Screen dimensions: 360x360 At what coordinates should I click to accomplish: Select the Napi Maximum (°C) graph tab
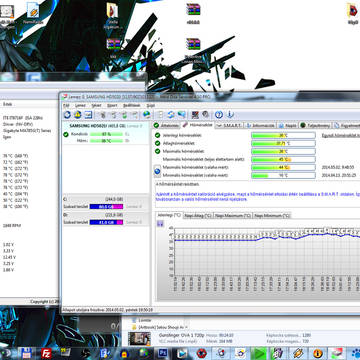pyautogui.click(x=233, y=216)
